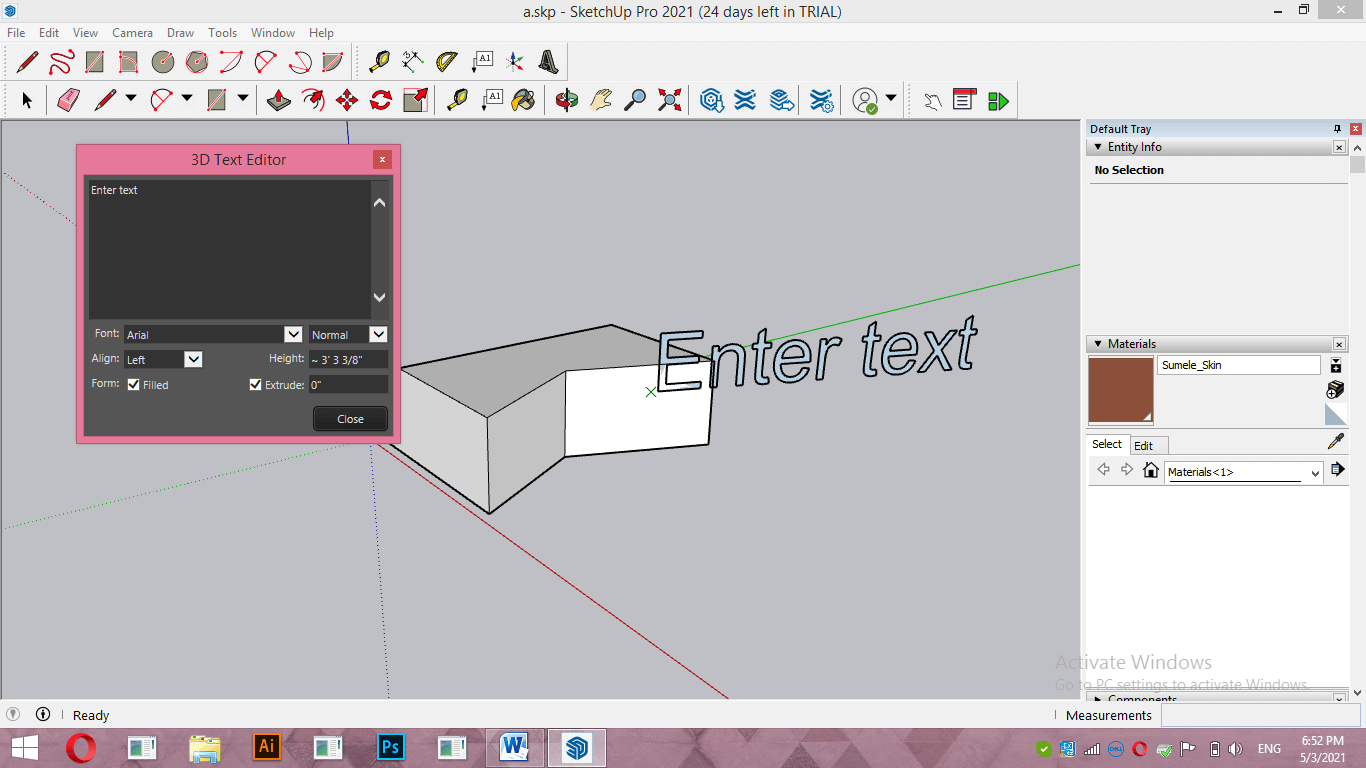Select the Push/Pull tool
1366x768 pixels.
tap(279, 100)
